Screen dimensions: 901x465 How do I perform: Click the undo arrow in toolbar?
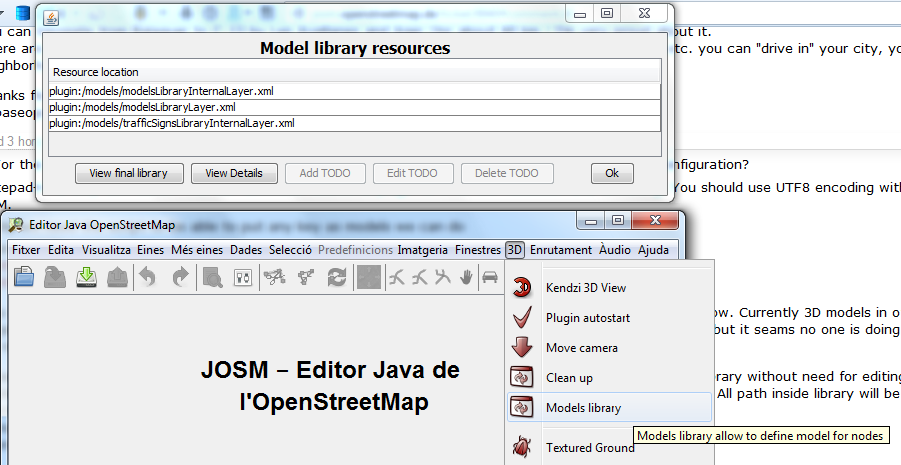pos(148,279)
